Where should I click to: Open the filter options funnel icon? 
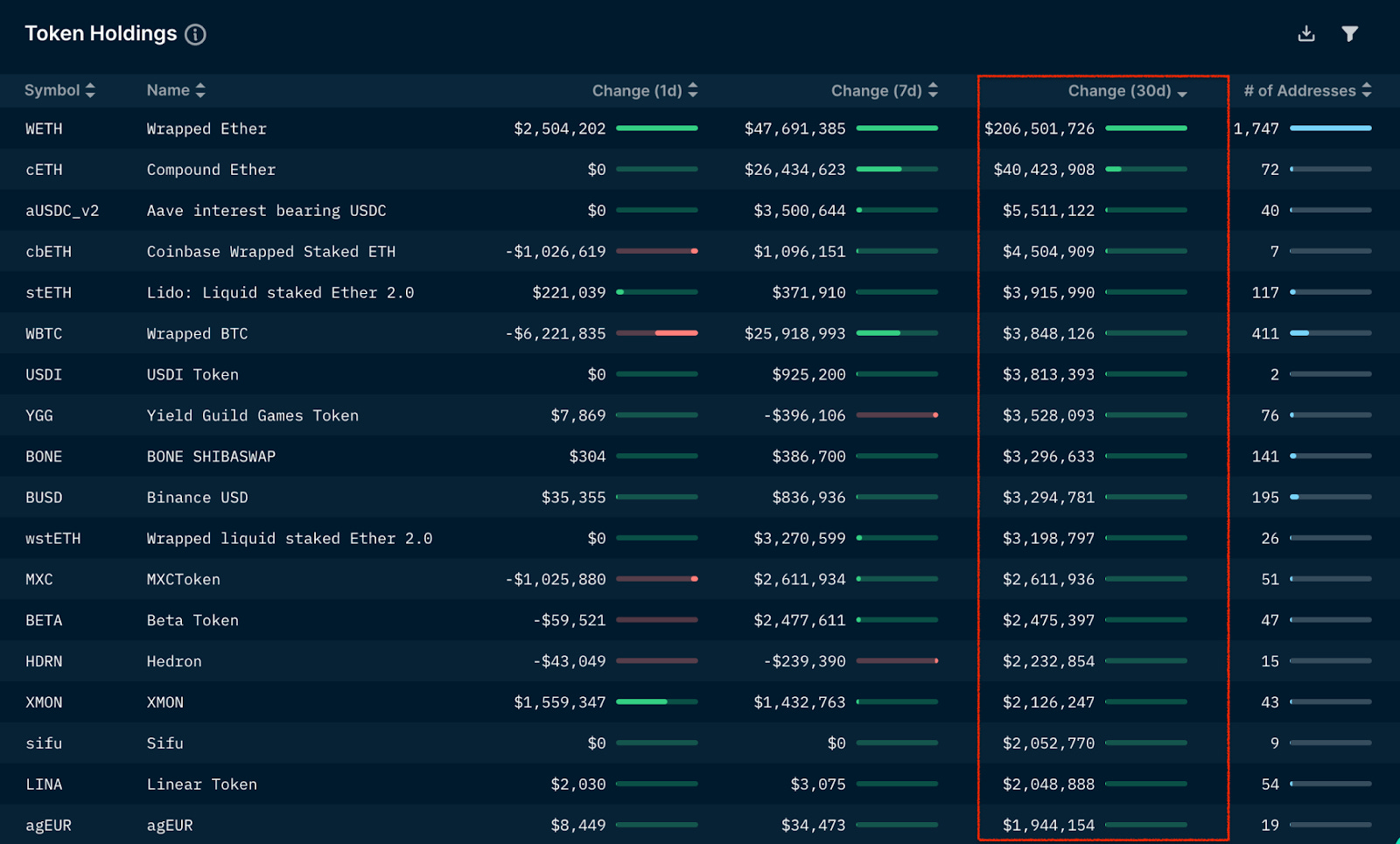1350,33
